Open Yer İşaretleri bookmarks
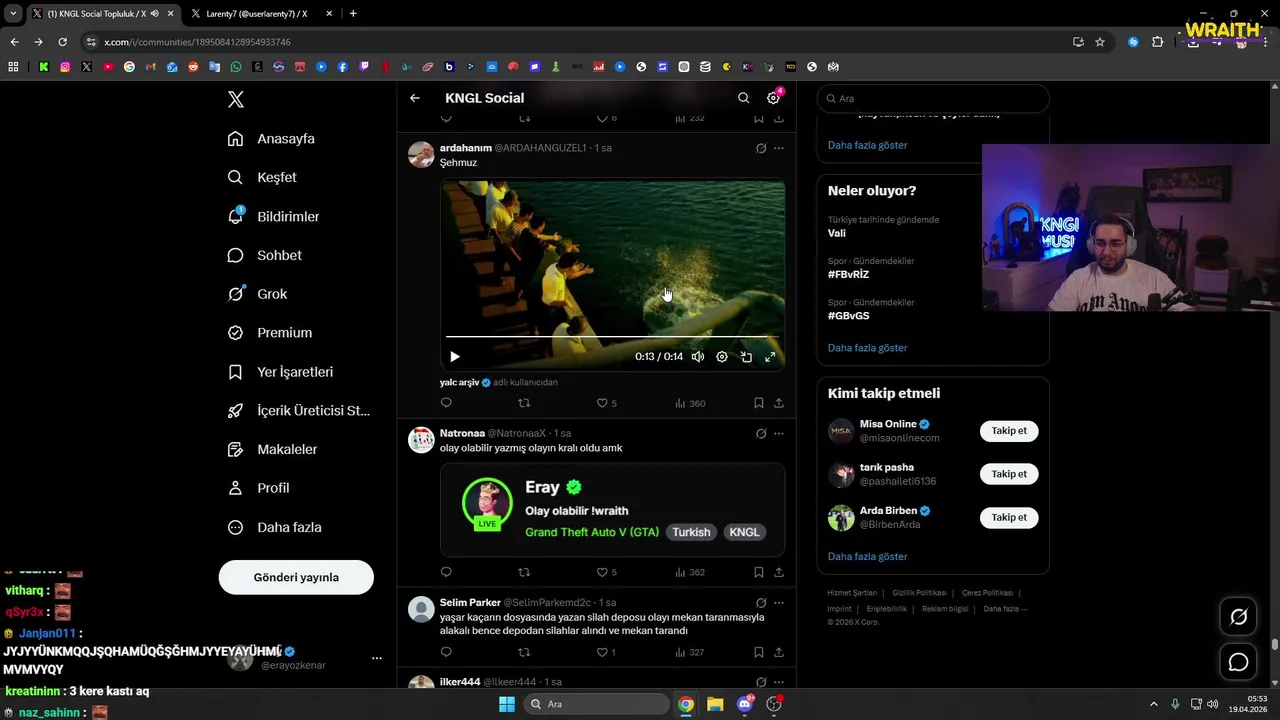1280x720 pixels. click(x=280, y=372)
